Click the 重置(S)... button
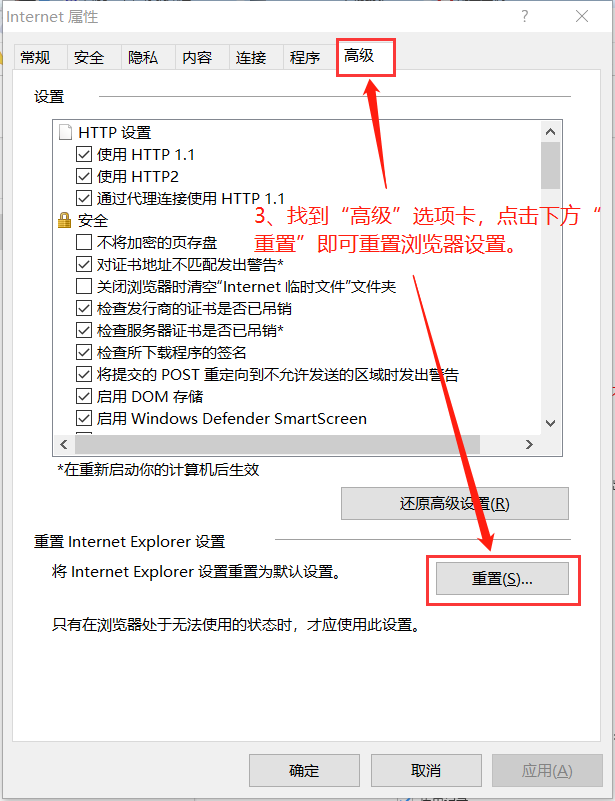 coord(502,578)
